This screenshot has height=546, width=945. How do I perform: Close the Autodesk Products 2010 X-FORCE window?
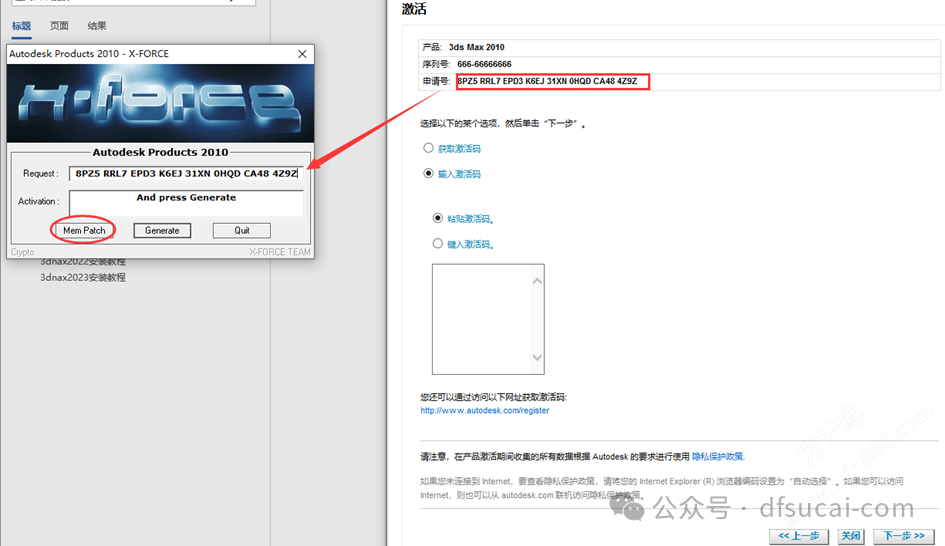point(302,54)
